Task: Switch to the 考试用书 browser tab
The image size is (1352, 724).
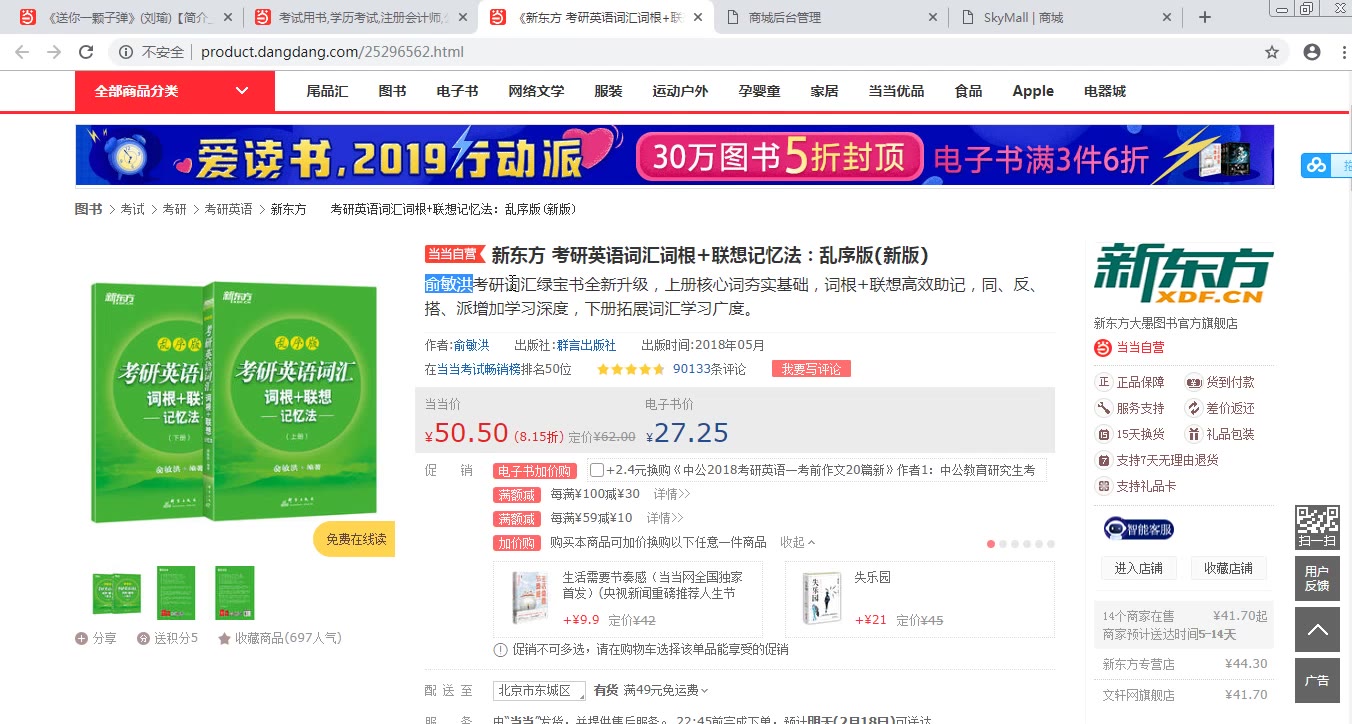Action: (363, 18)
